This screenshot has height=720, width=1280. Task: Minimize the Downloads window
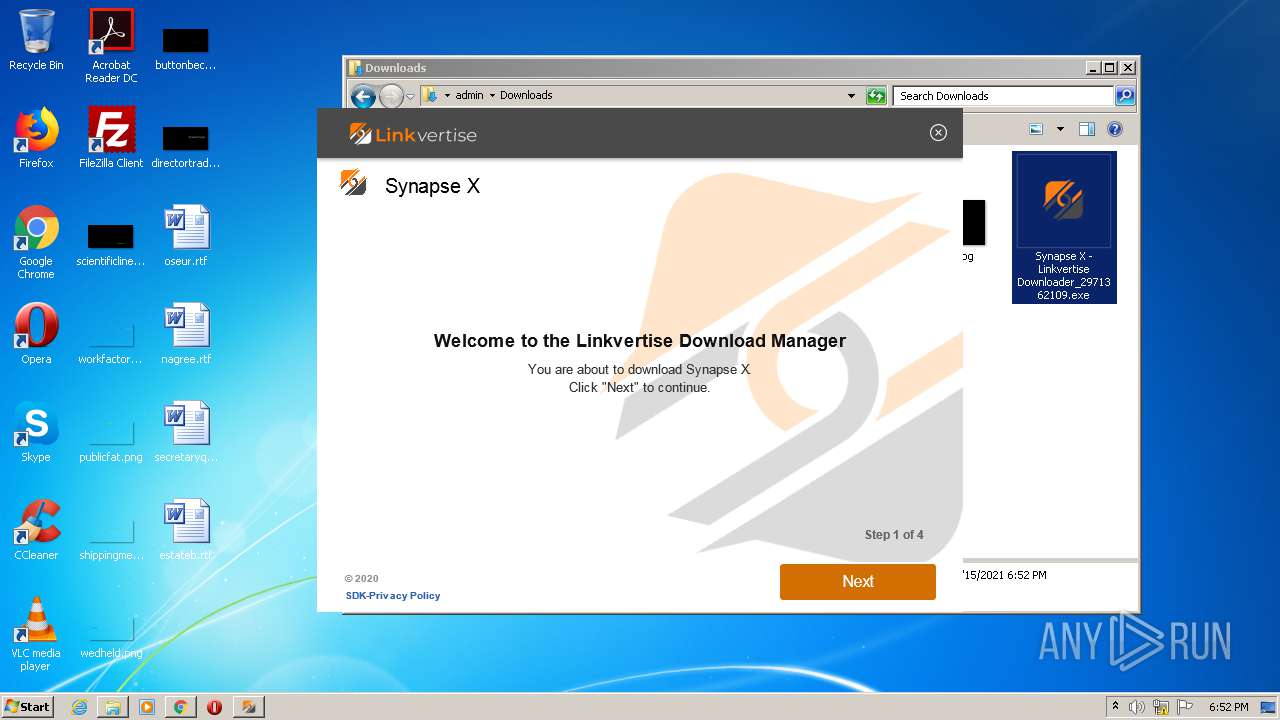coord(1092,68)
